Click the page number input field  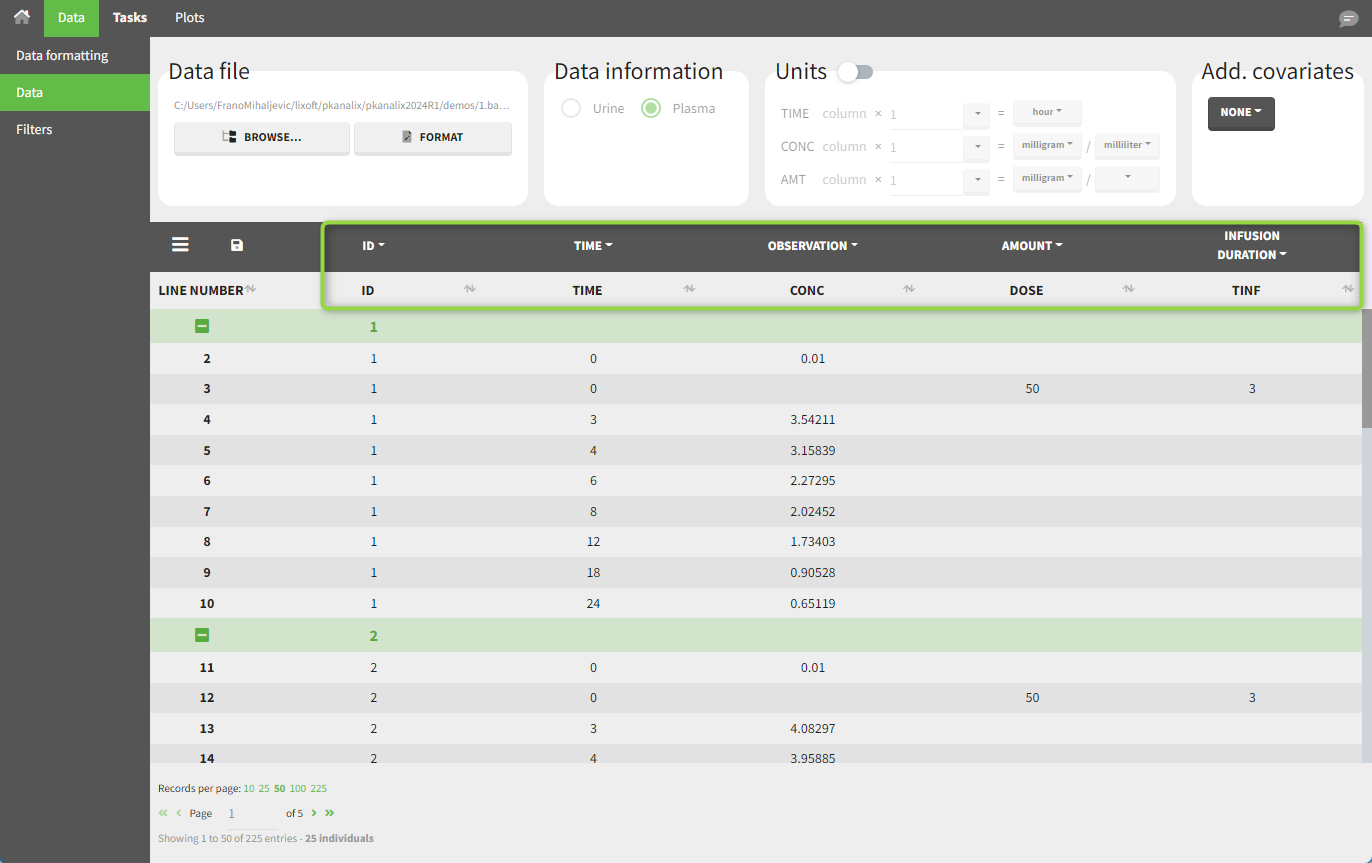tap(248, 814)
